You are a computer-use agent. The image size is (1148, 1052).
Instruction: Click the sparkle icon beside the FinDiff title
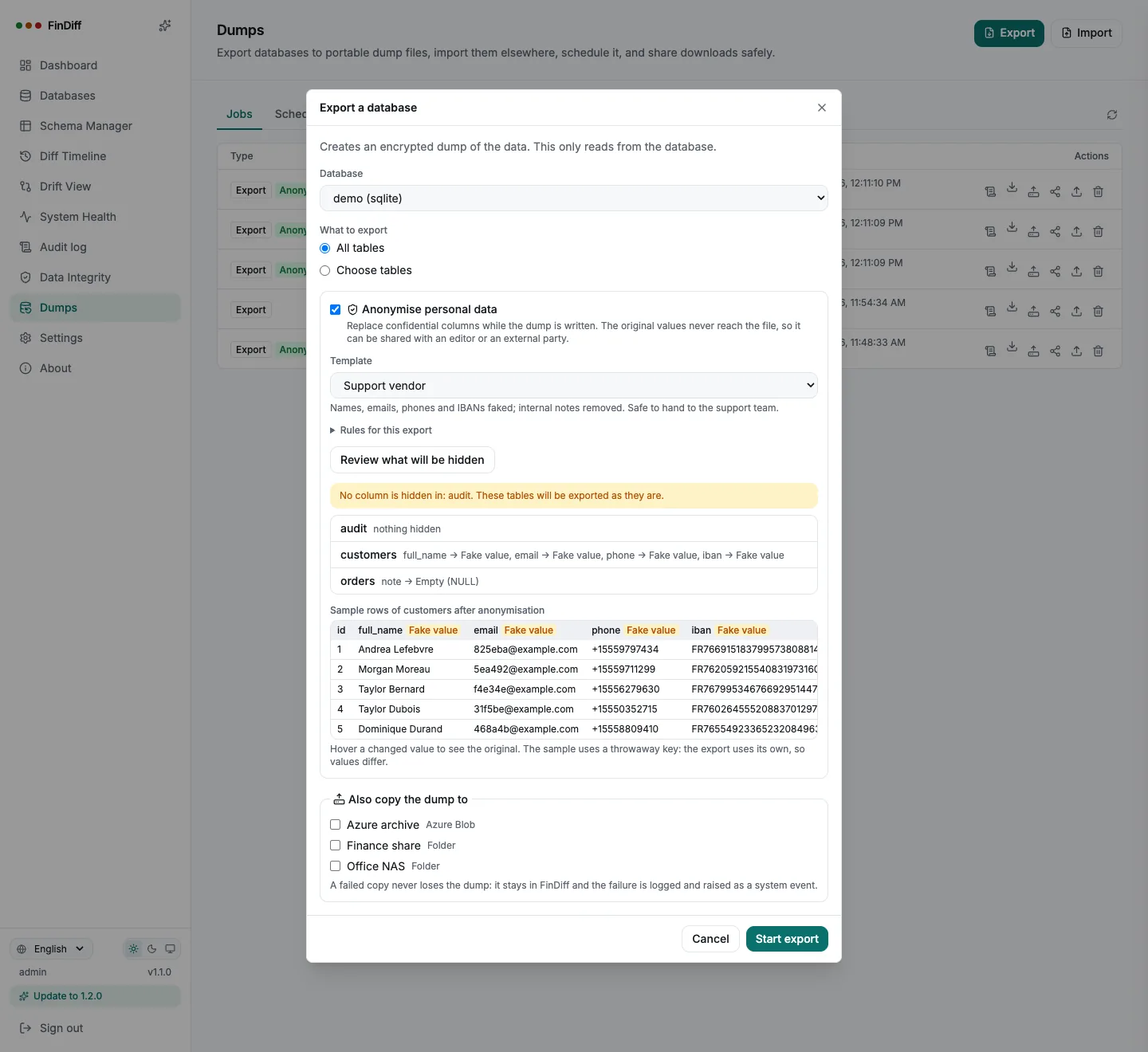point(165,26)
